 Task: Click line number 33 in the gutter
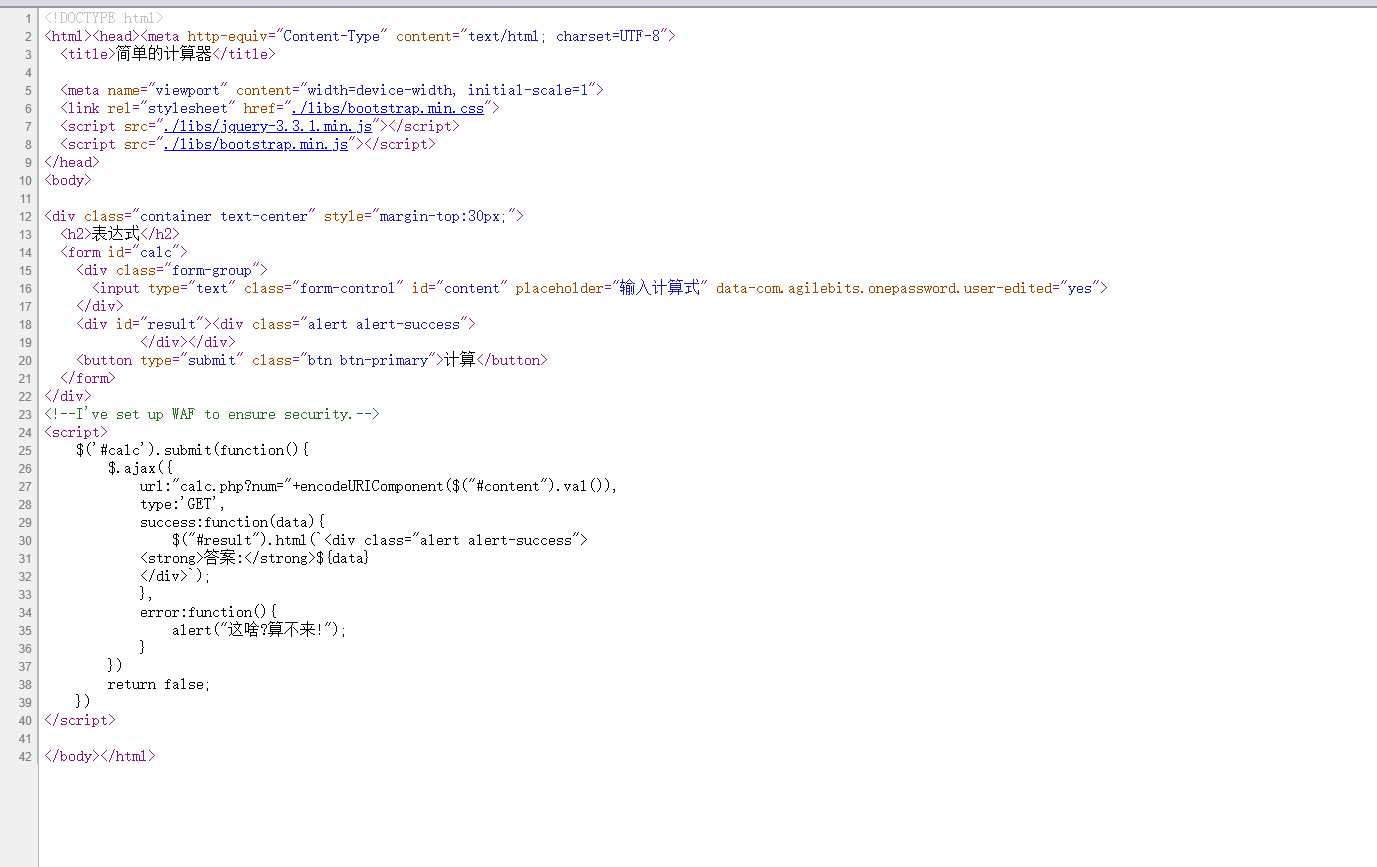(25, 594)
